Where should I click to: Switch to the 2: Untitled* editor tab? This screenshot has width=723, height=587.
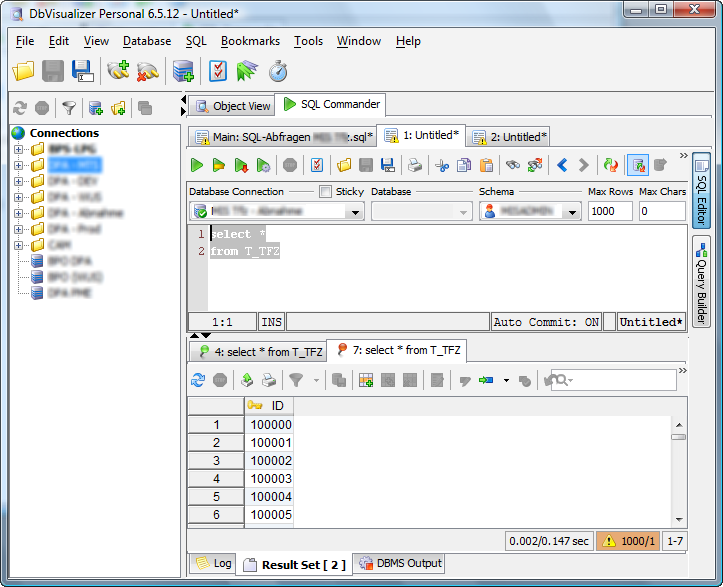point(509,137)
